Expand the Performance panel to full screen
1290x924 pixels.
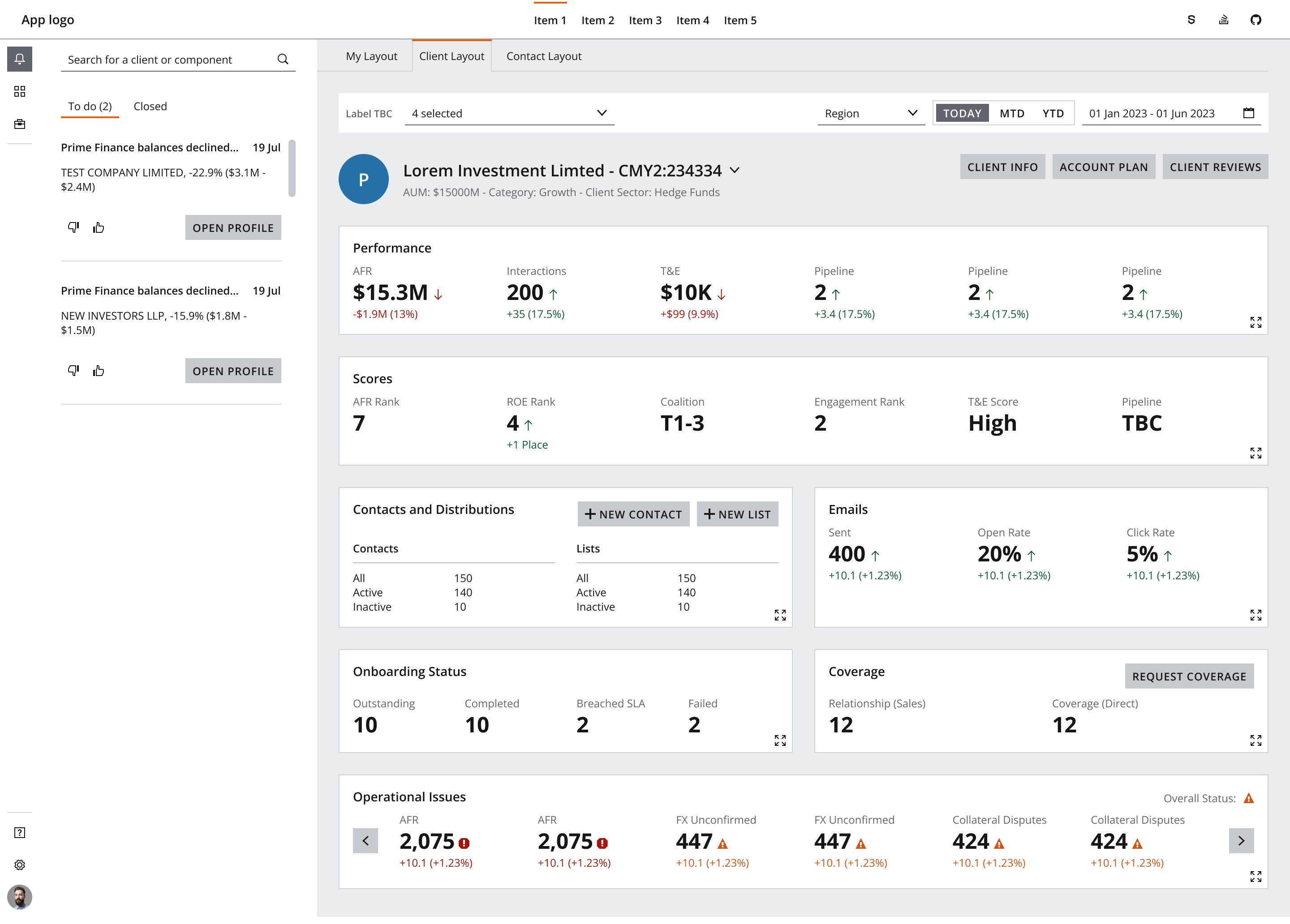1256,322
